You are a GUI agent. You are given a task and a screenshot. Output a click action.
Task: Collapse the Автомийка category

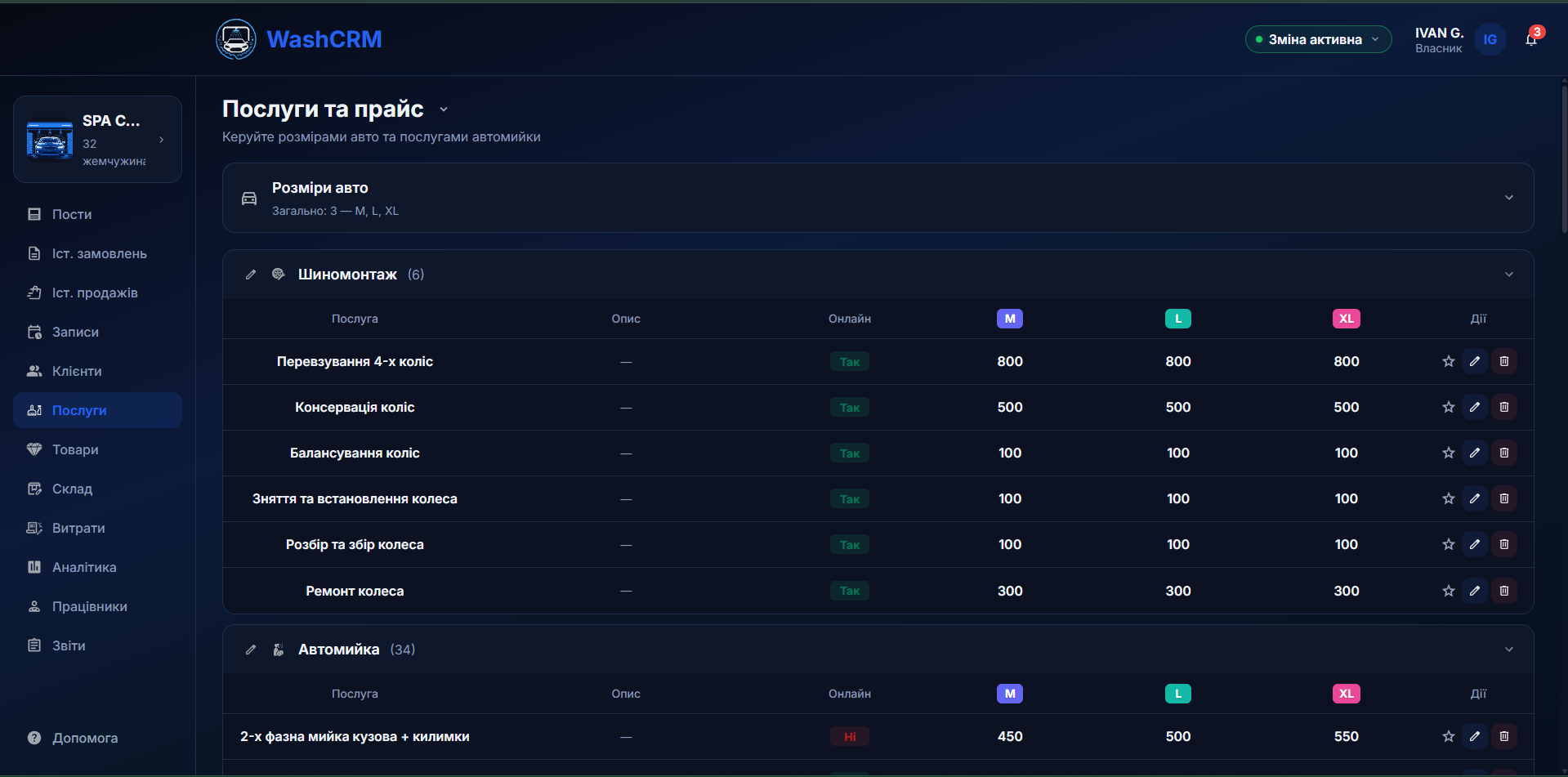1509,650
